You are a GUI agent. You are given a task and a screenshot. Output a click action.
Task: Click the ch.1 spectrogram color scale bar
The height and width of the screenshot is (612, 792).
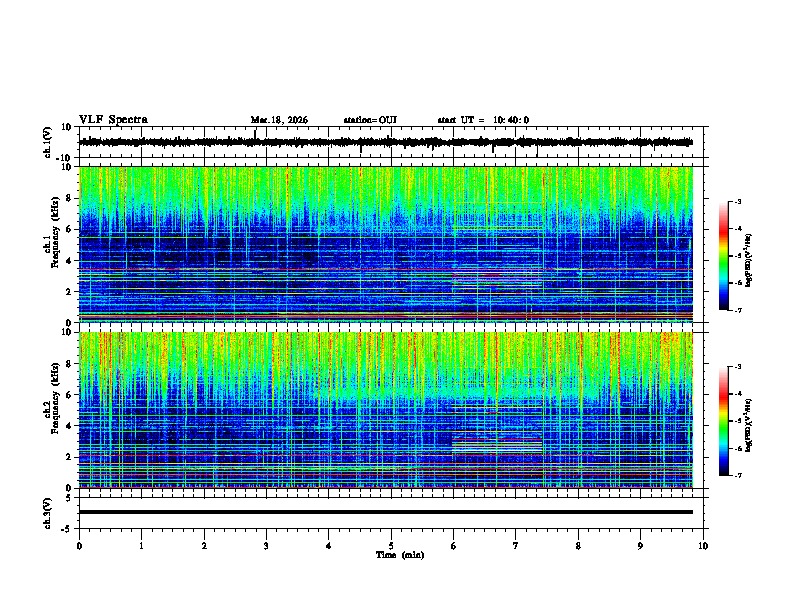coord(723,256)
